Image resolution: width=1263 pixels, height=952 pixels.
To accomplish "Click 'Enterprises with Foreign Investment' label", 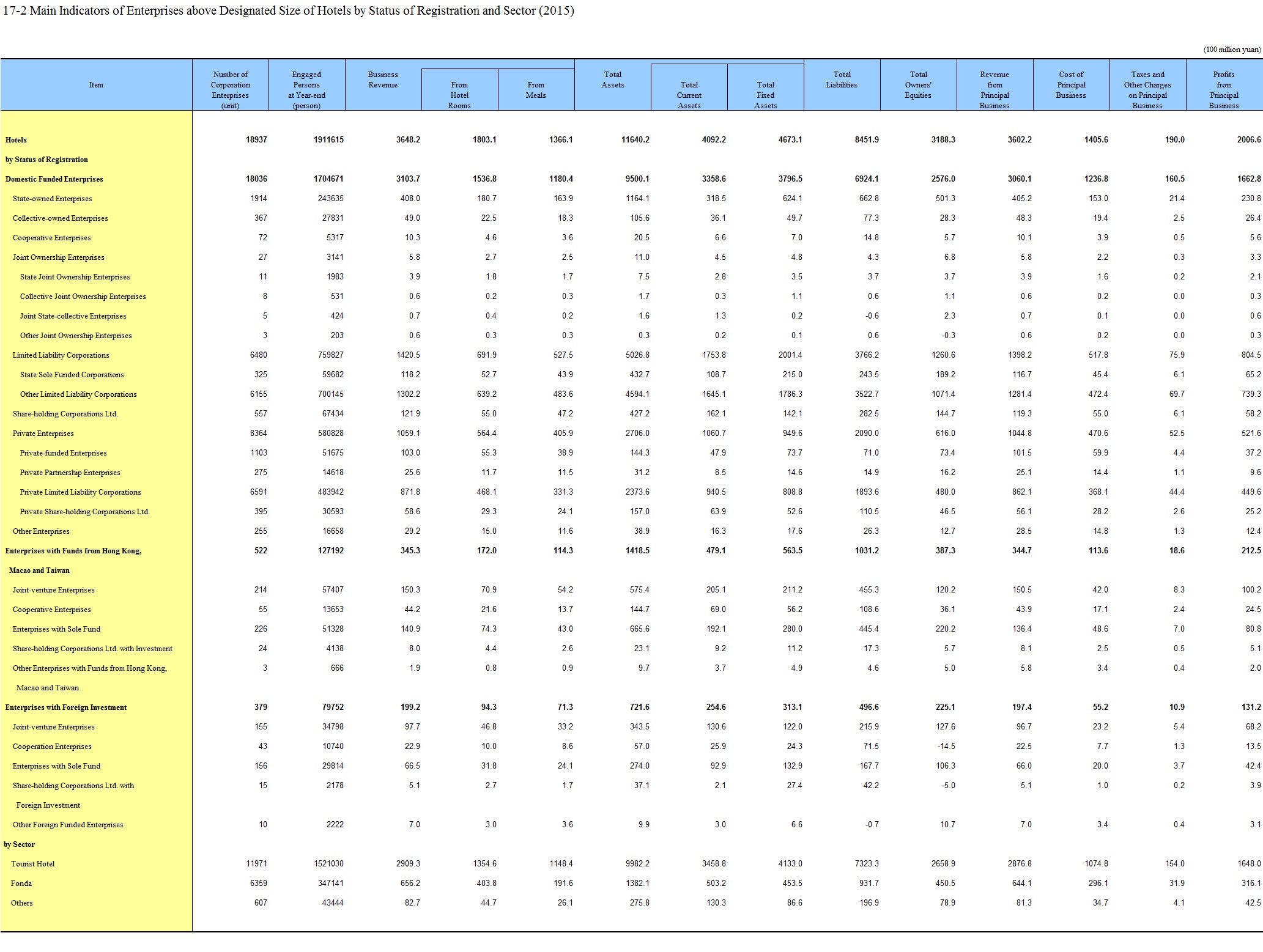I will [66, 707].
